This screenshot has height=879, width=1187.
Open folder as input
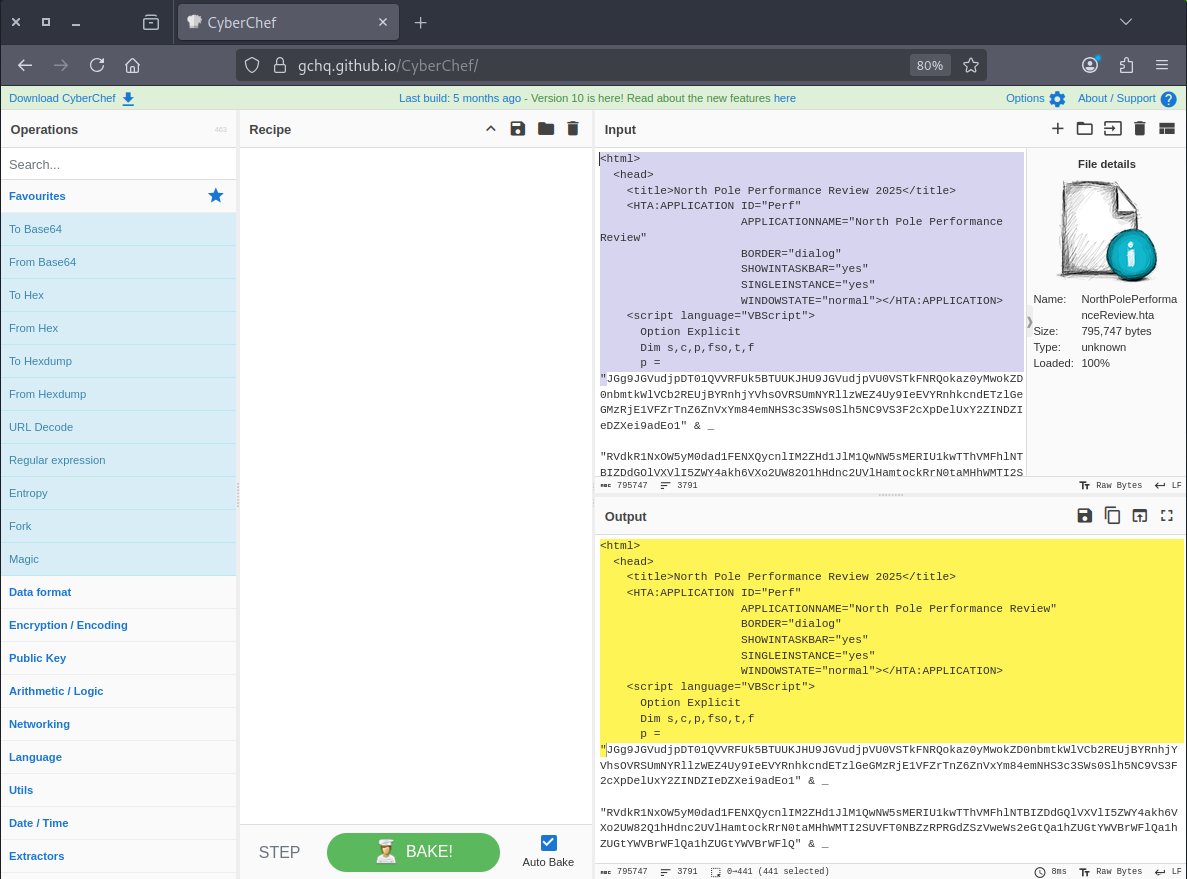point(1084,128)
